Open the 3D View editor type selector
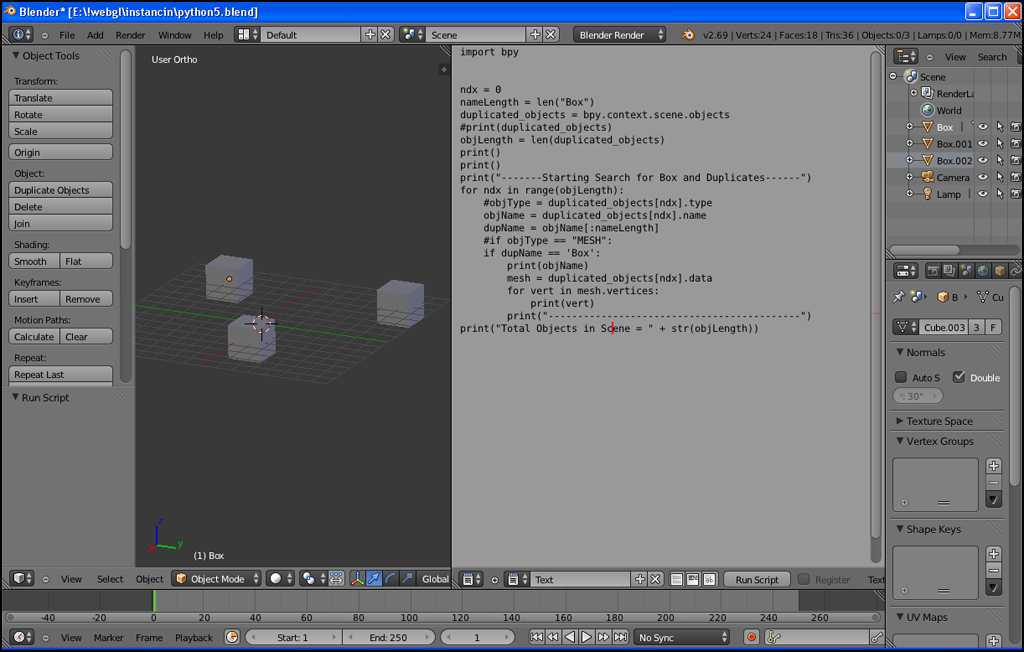The width and height of the screenshot is (1024, 652). coord(22,578)
